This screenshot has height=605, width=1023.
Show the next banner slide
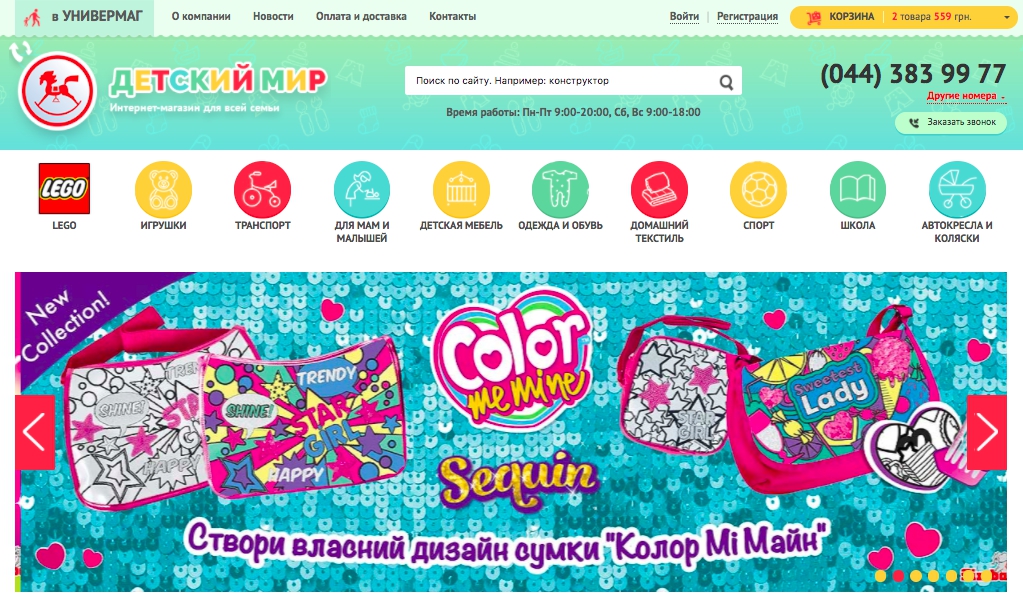[986, 432]
